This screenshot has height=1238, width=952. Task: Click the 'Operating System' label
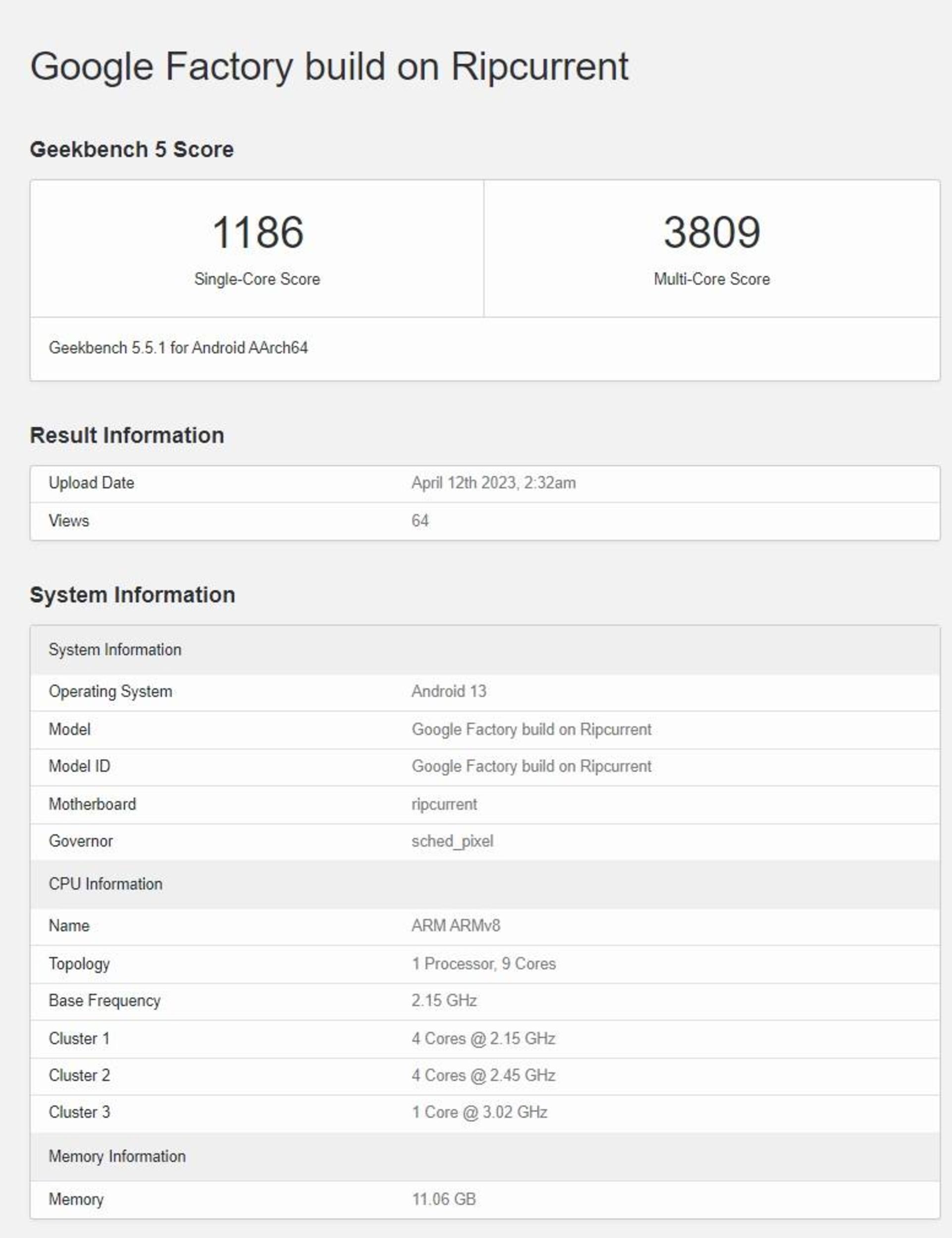[x=111, y=691]
